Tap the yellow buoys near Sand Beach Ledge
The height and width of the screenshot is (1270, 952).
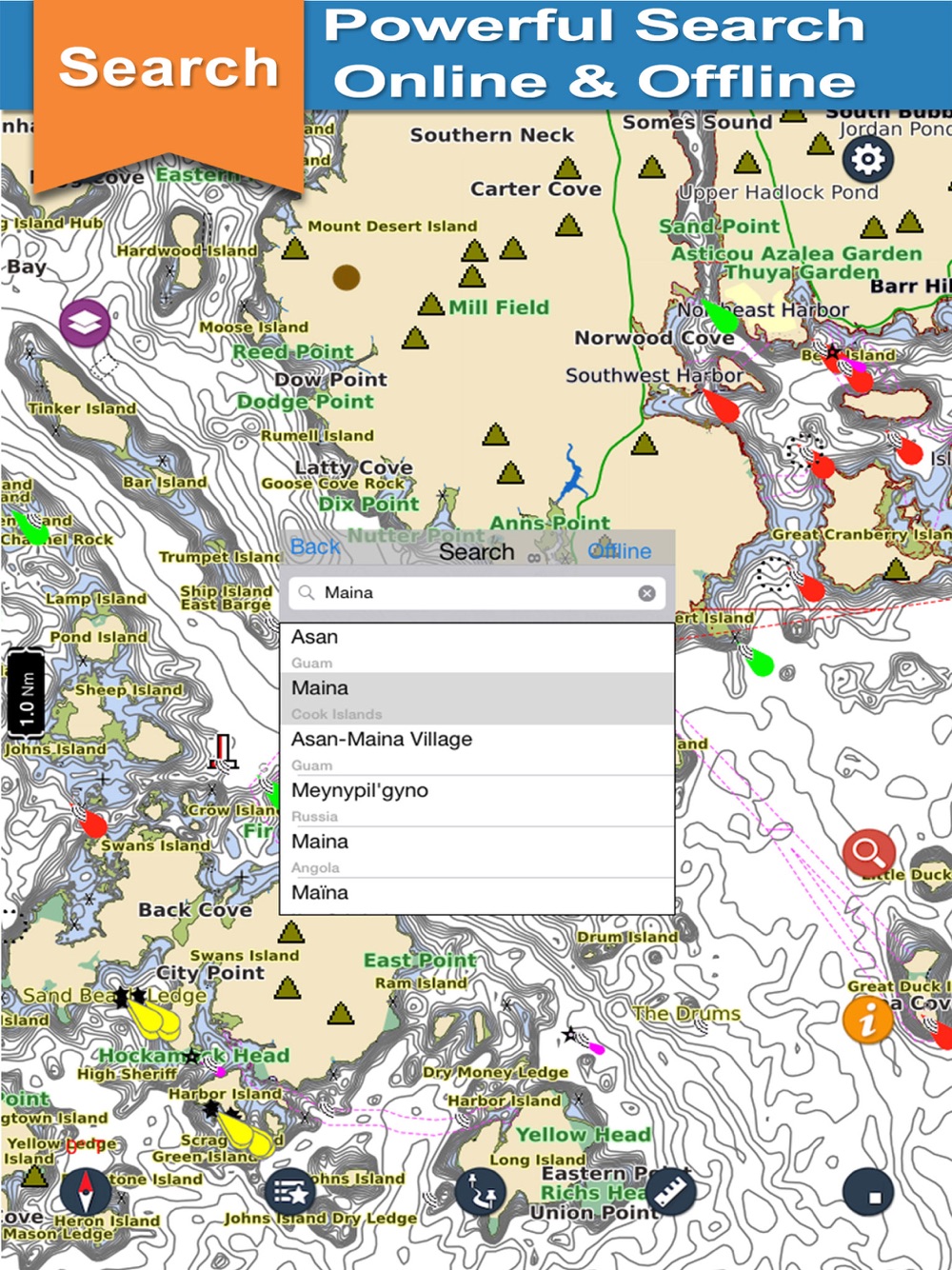(x=154, y=1018)
